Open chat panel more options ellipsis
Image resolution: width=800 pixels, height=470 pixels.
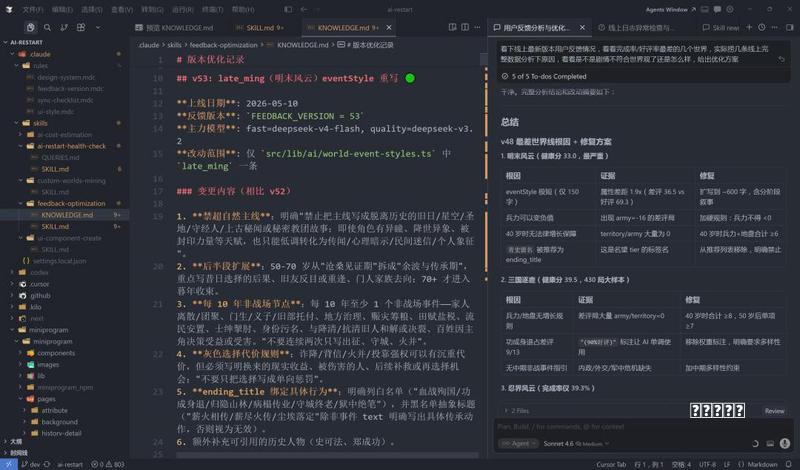pos(774,27)
